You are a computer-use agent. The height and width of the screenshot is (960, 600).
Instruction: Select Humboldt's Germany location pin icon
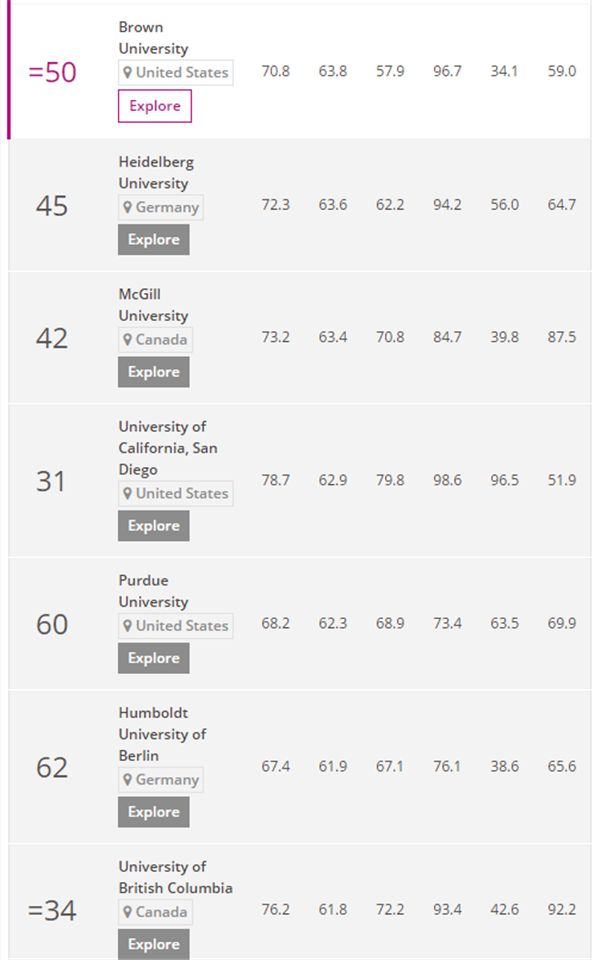128,780
